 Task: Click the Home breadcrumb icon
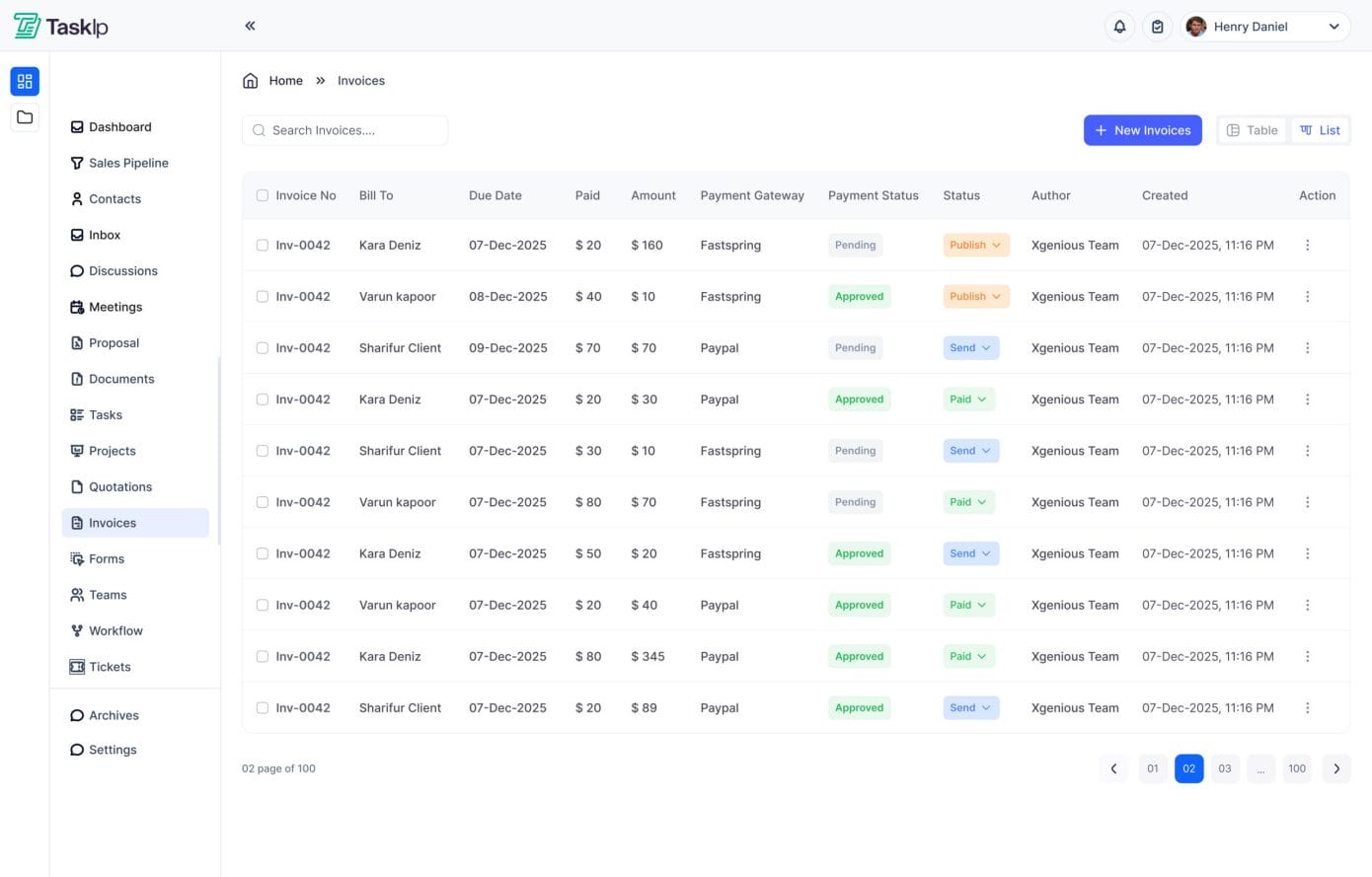251,81
